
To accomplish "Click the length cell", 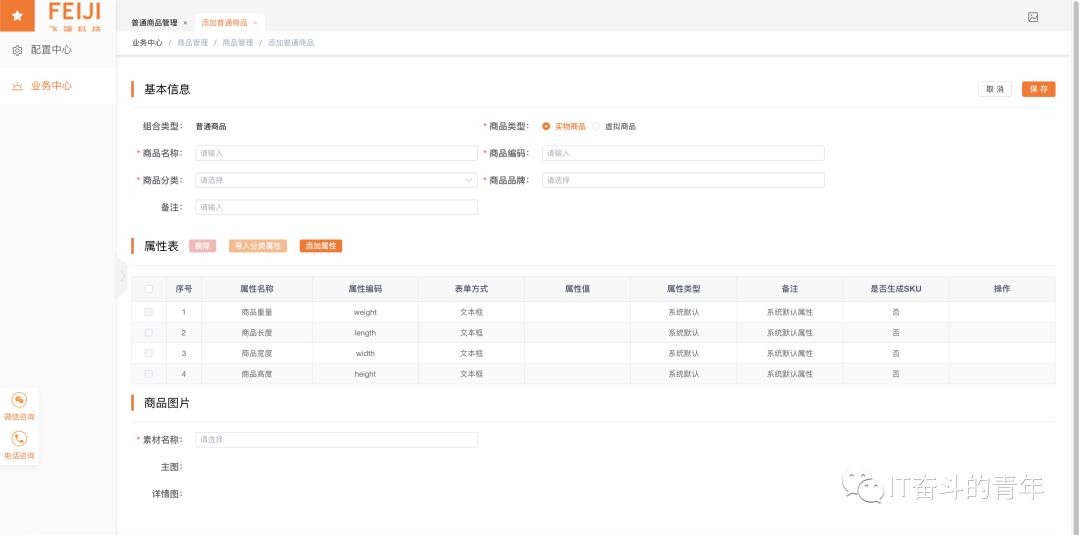I will click(365, 333).
